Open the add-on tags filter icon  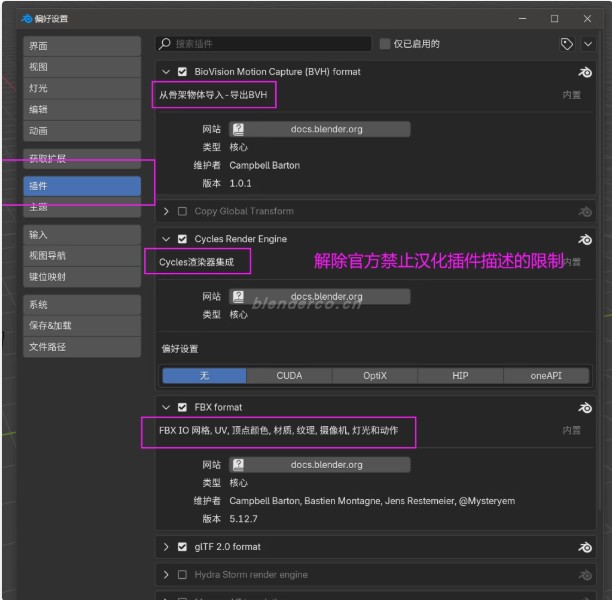coord(567,44)
